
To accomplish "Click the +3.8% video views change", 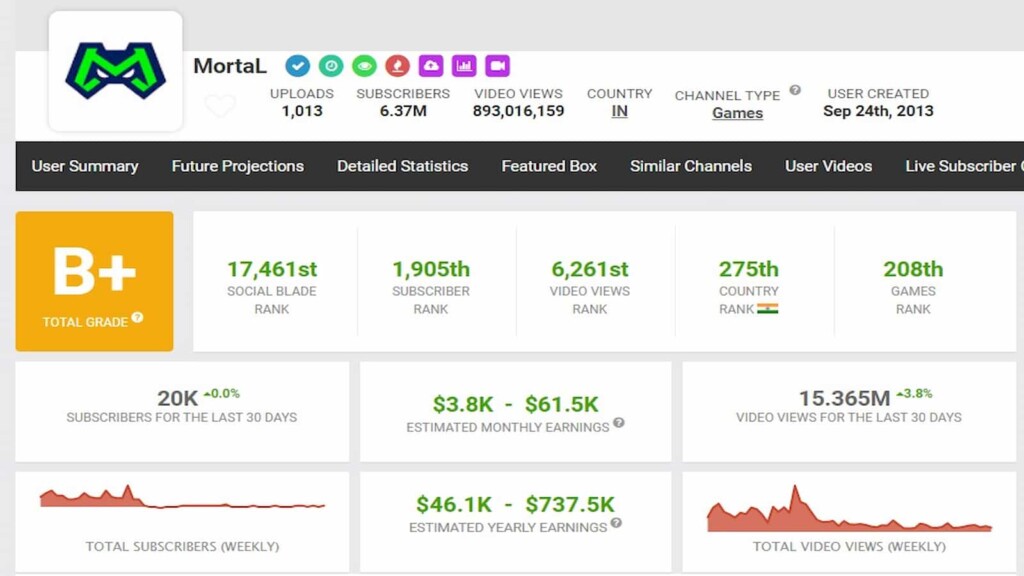I will click(x=914, y=393).
